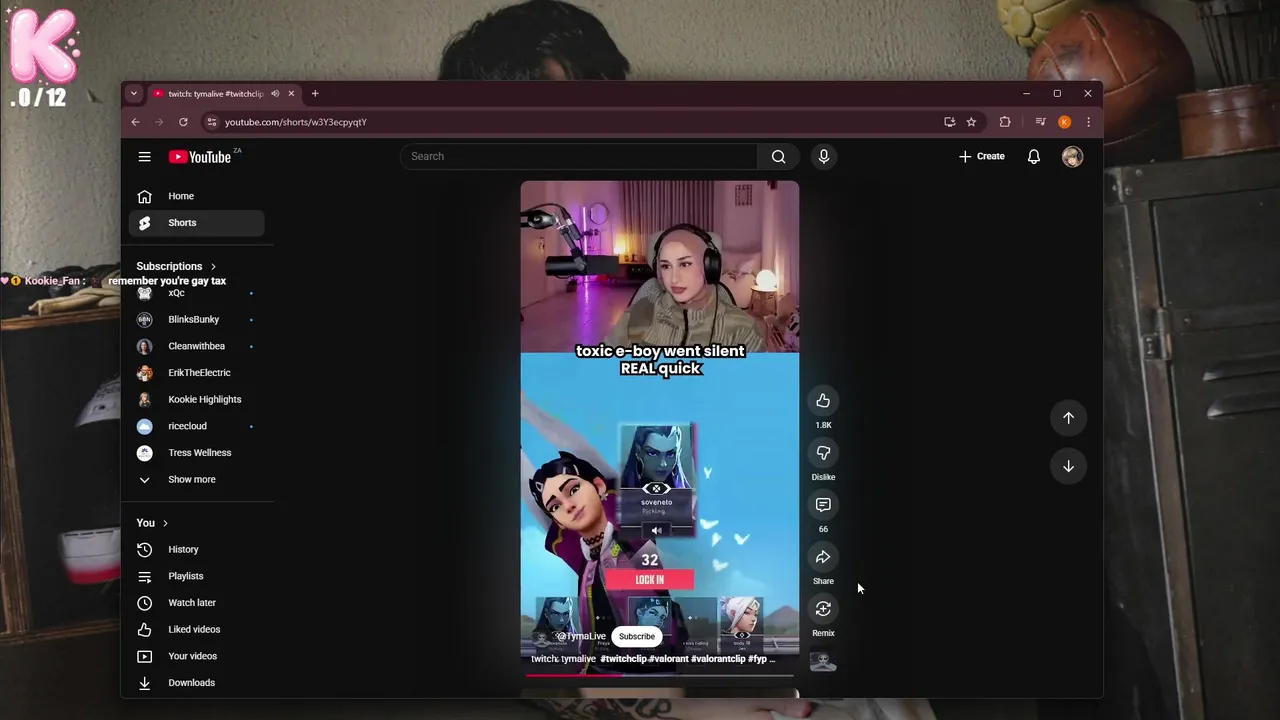This screenshot has width=1280, height=720.
Task: Open Chrome three-dot menu
Action: (x=1088, y=122)
